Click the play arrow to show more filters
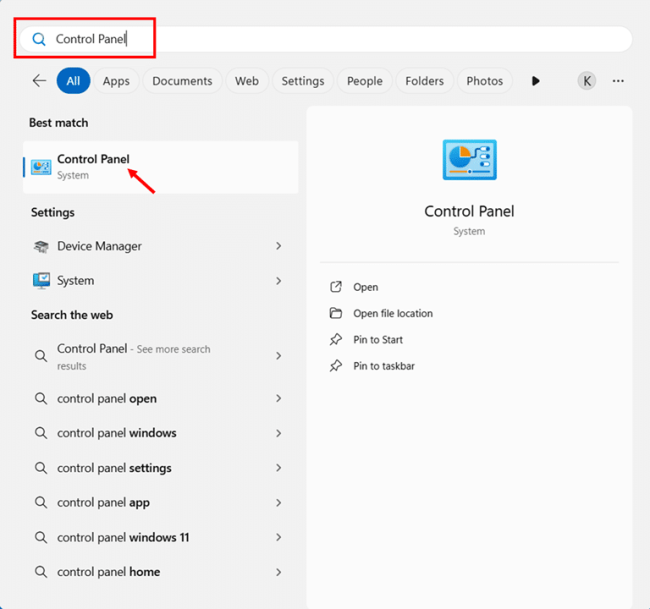 536,81
